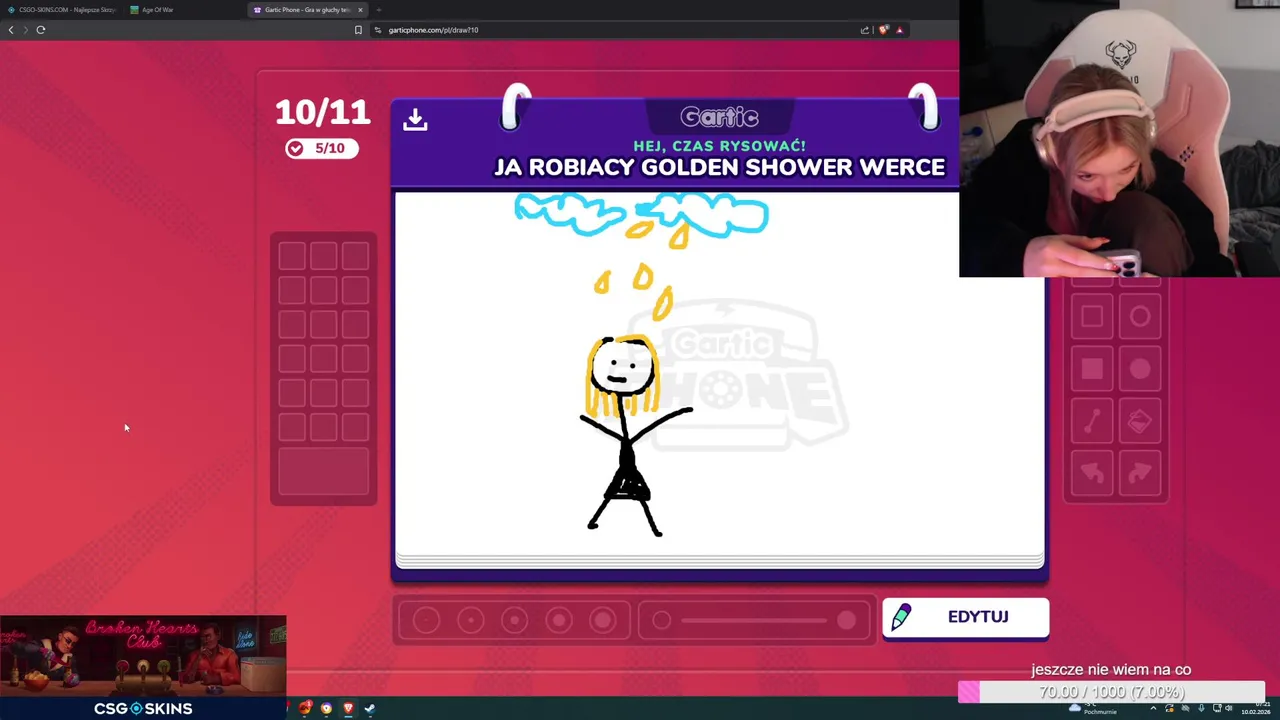Screen dimensions: 1280x720
Task: Click the pencil icon on the EDYTUJ button
Action: tap(901, 617)
